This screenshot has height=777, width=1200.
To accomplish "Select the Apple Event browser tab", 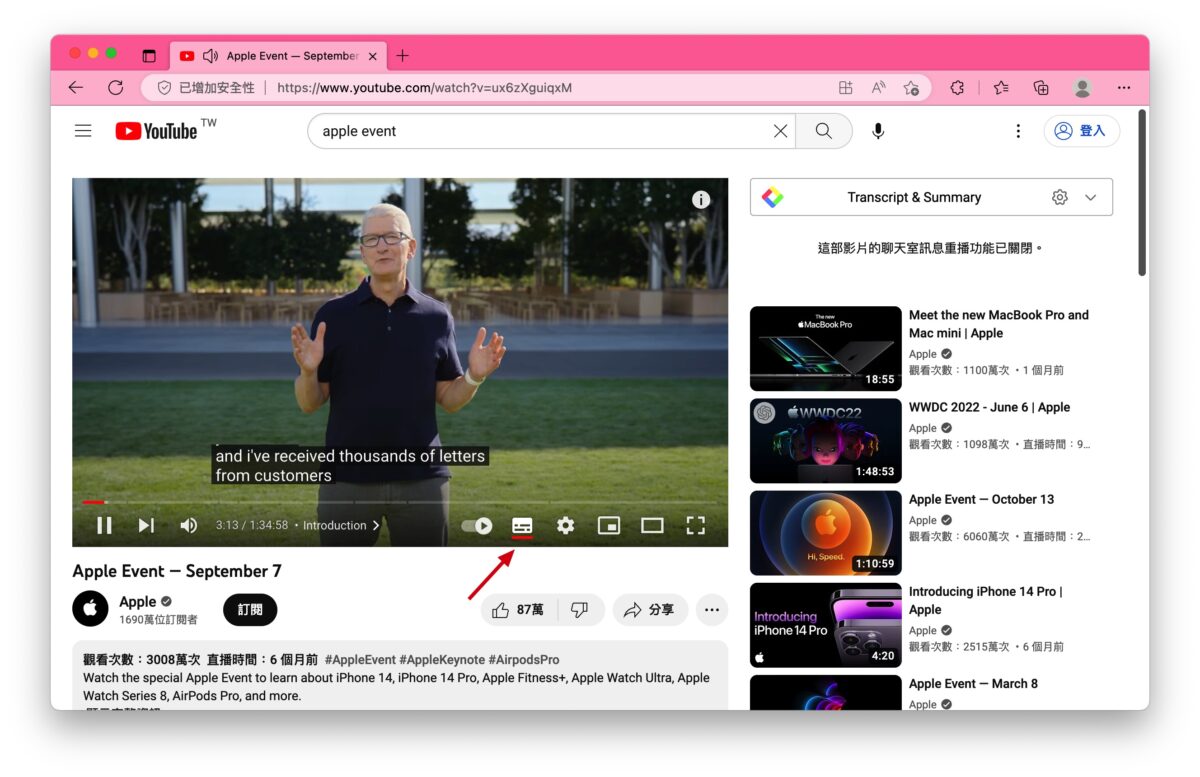I will coord(277,56).
